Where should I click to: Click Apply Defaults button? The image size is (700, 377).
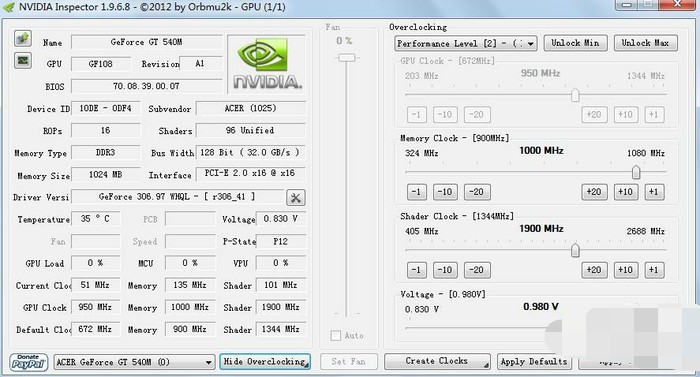click(534, 361)
